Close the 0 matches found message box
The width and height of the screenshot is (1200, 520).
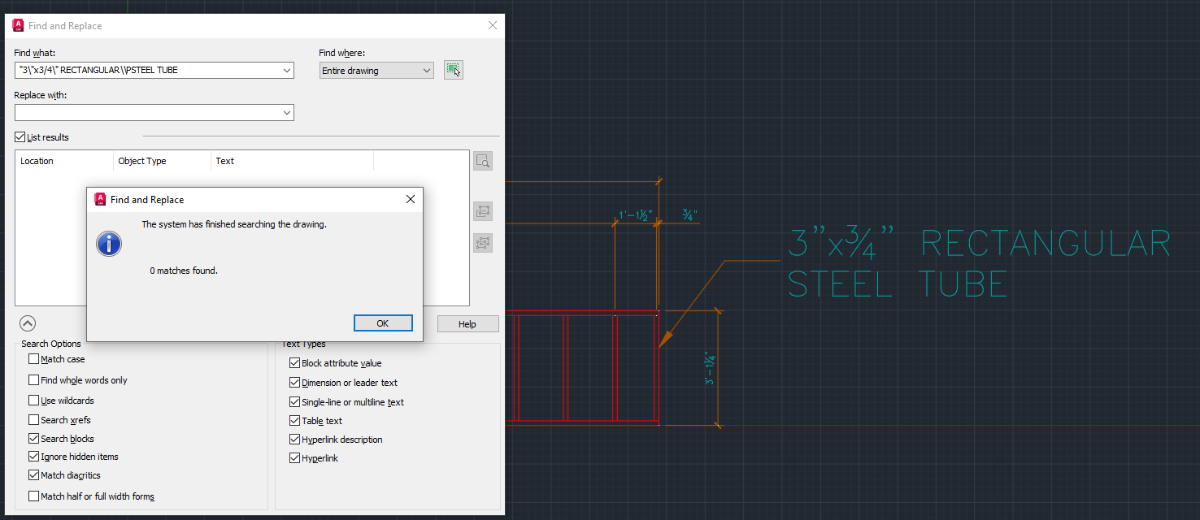(410, 200)
